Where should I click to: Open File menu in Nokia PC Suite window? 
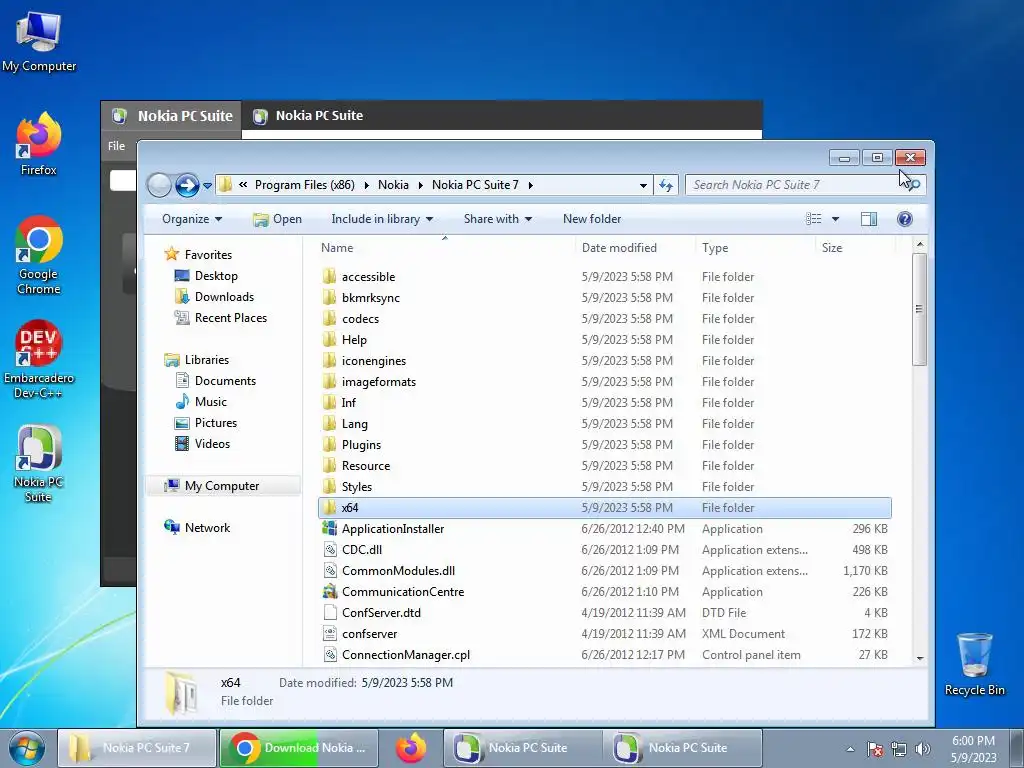tap(116, 146)
